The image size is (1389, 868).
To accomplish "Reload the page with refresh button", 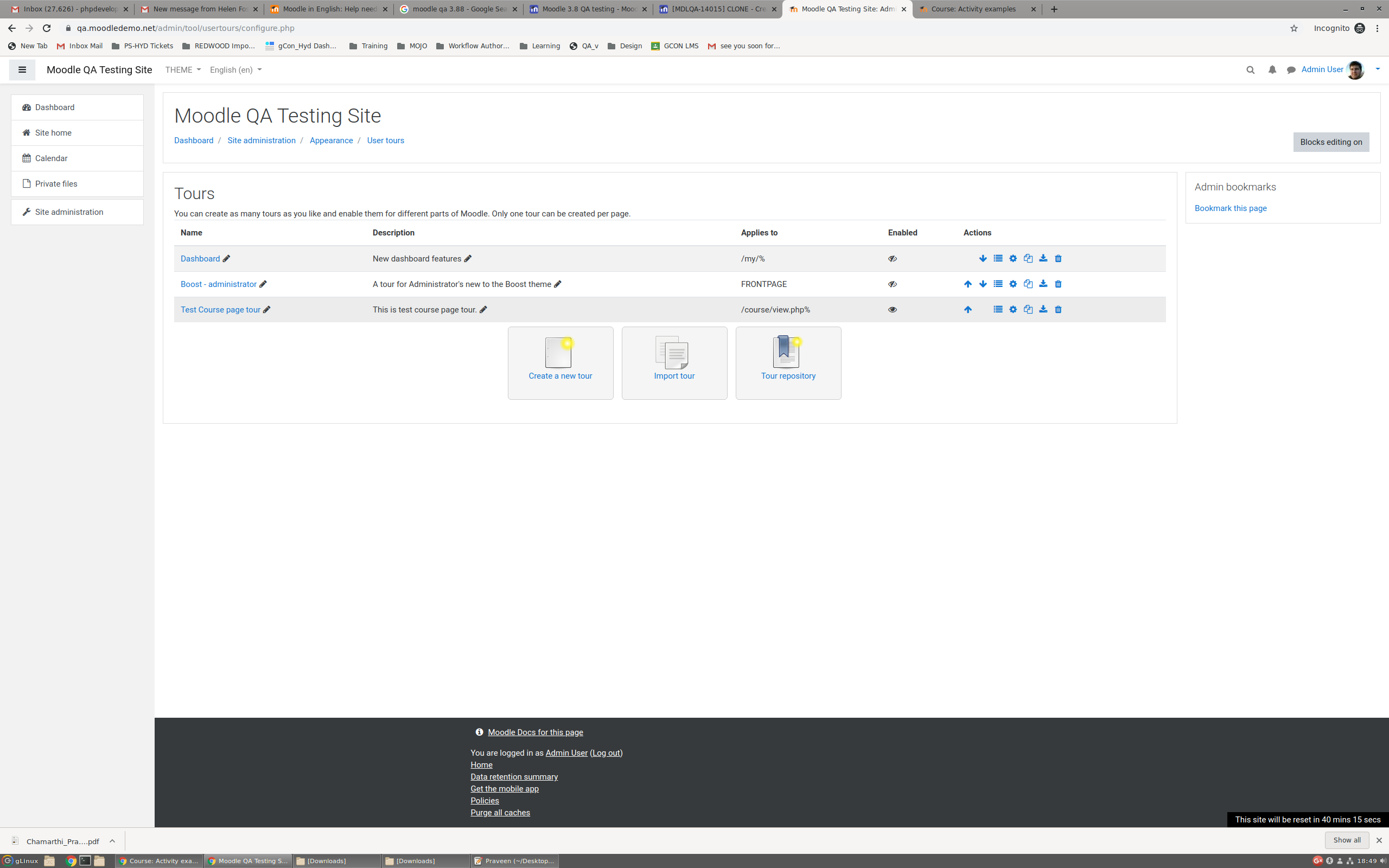I will [x=47, y=28].
